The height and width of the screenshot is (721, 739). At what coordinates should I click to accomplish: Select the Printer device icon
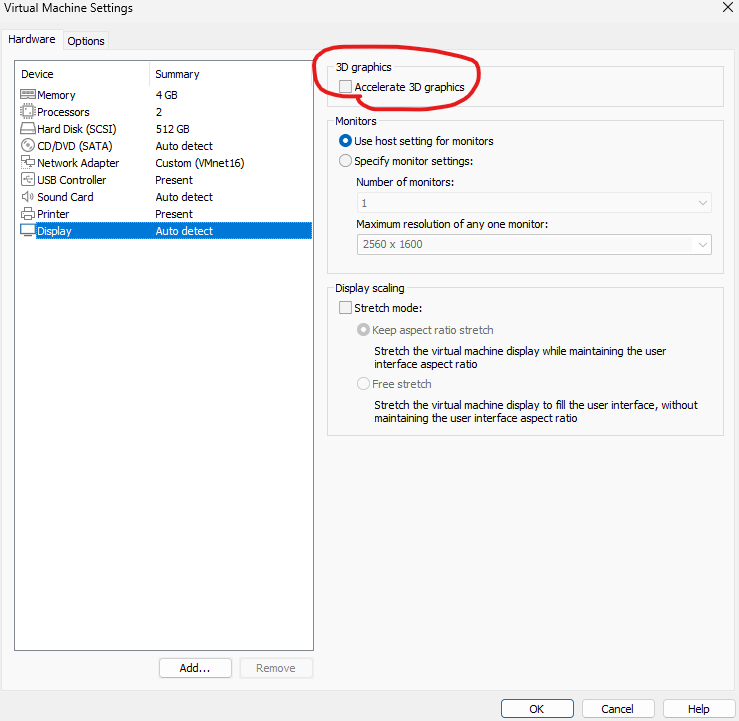pos(28,214)
